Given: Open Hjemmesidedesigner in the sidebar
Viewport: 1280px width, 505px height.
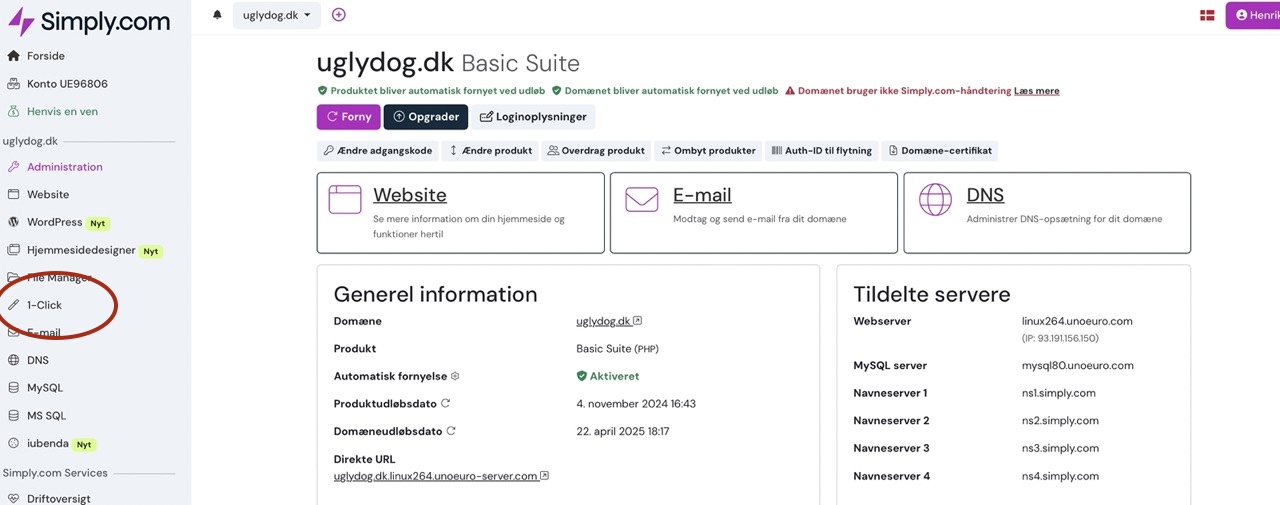Looking at the screenshot, I should (x=83, y=251).
